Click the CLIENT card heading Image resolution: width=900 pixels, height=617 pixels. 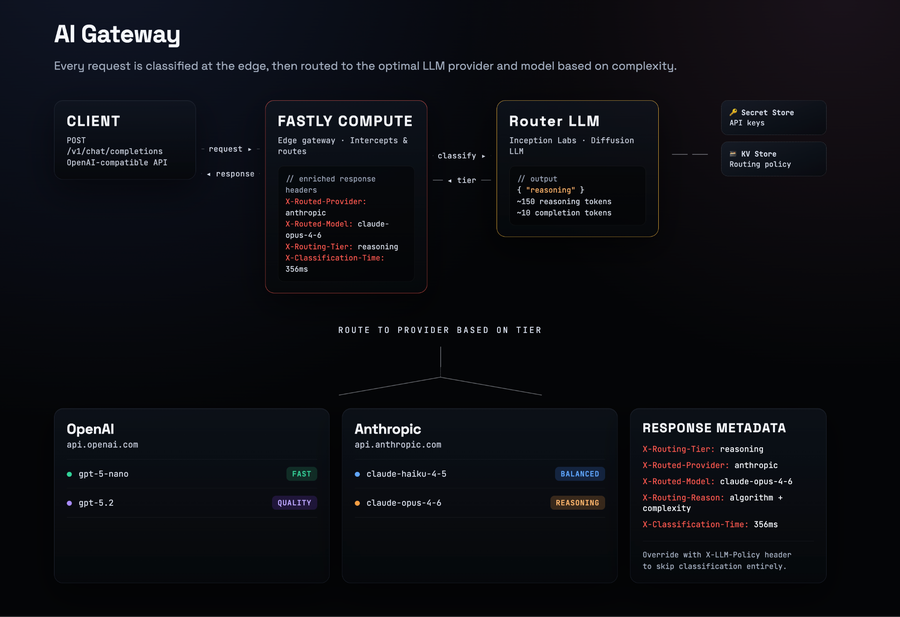click(x=93, y=121)
